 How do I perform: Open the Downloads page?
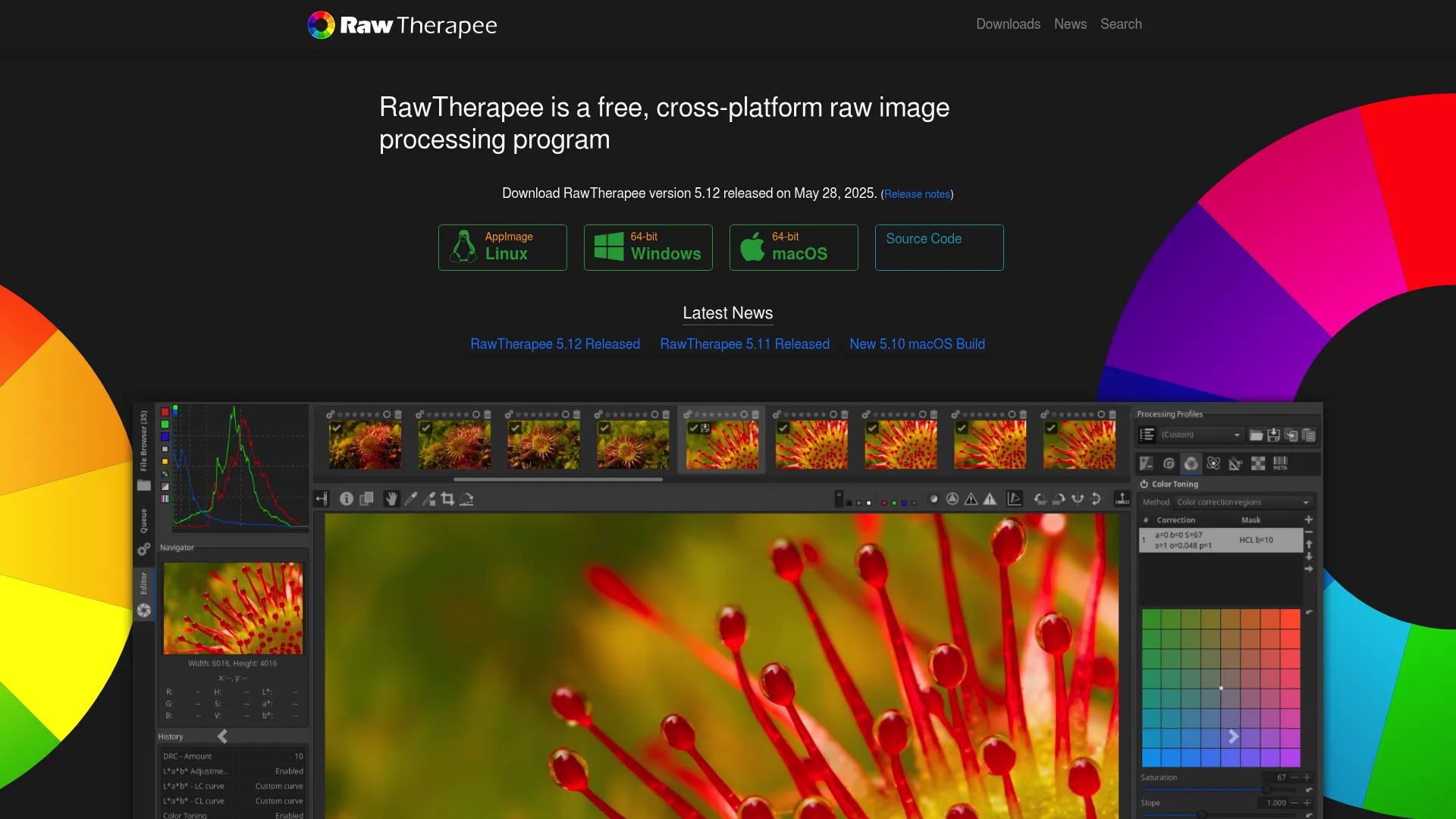pyautogui.click(x=1008, y=24)
